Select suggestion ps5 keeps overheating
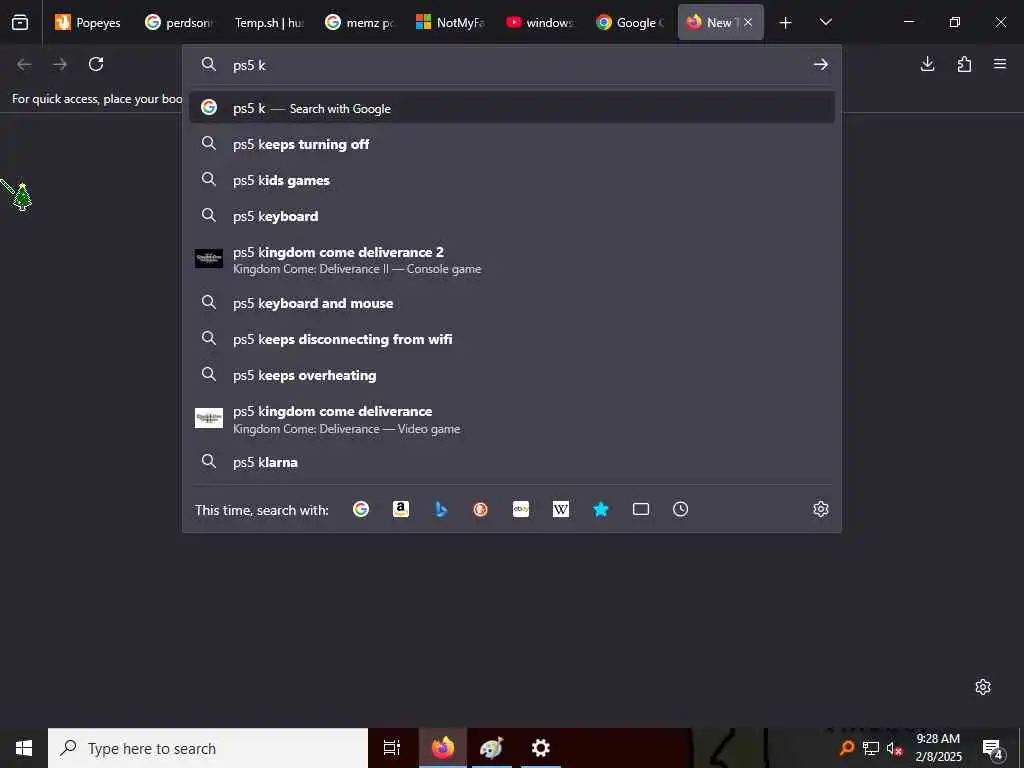 click(512, 375)
